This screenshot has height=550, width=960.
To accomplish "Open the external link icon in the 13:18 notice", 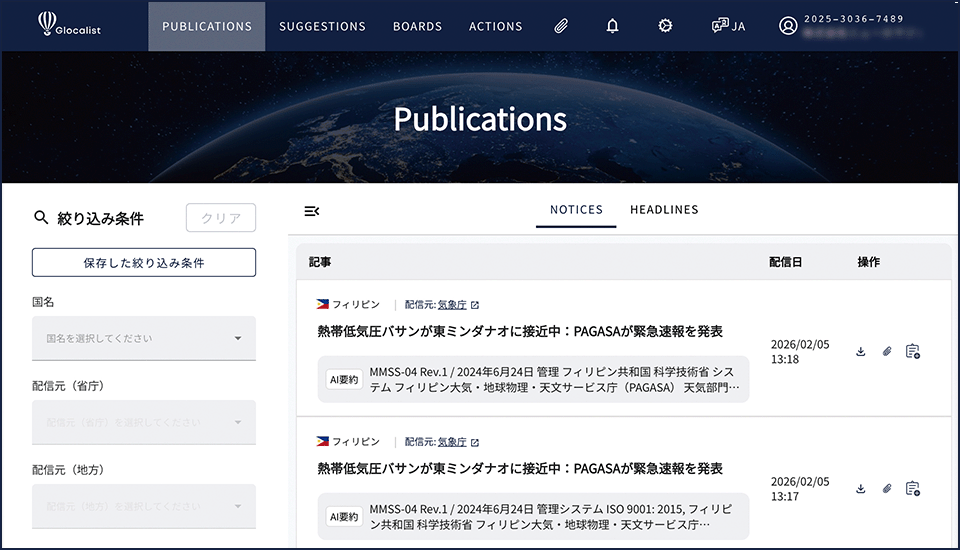I will tap(475, 305).
